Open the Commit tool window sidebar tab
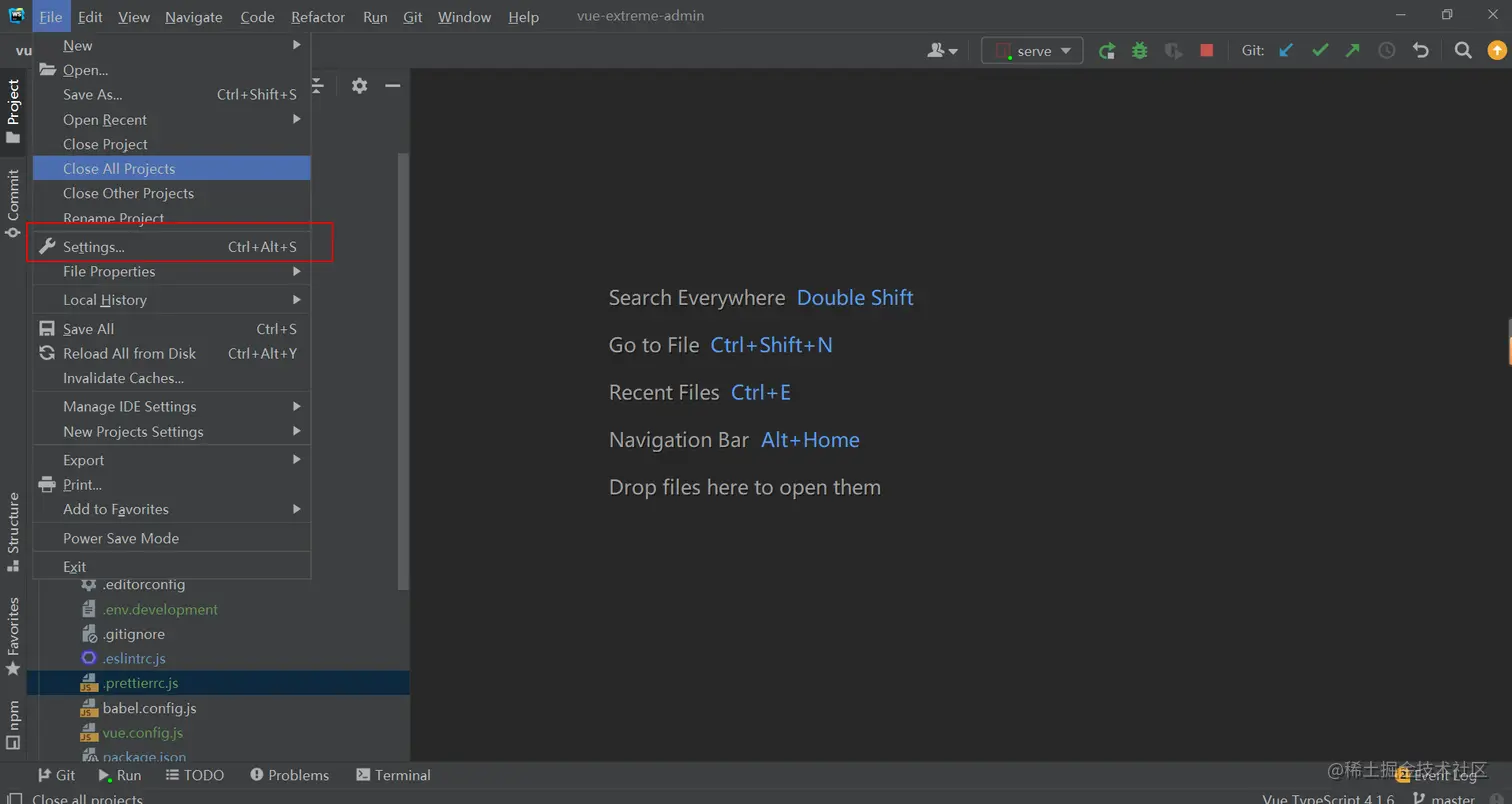Image resolution: width=1512 pixels, height=804 pixels. [x=13, y=203]
